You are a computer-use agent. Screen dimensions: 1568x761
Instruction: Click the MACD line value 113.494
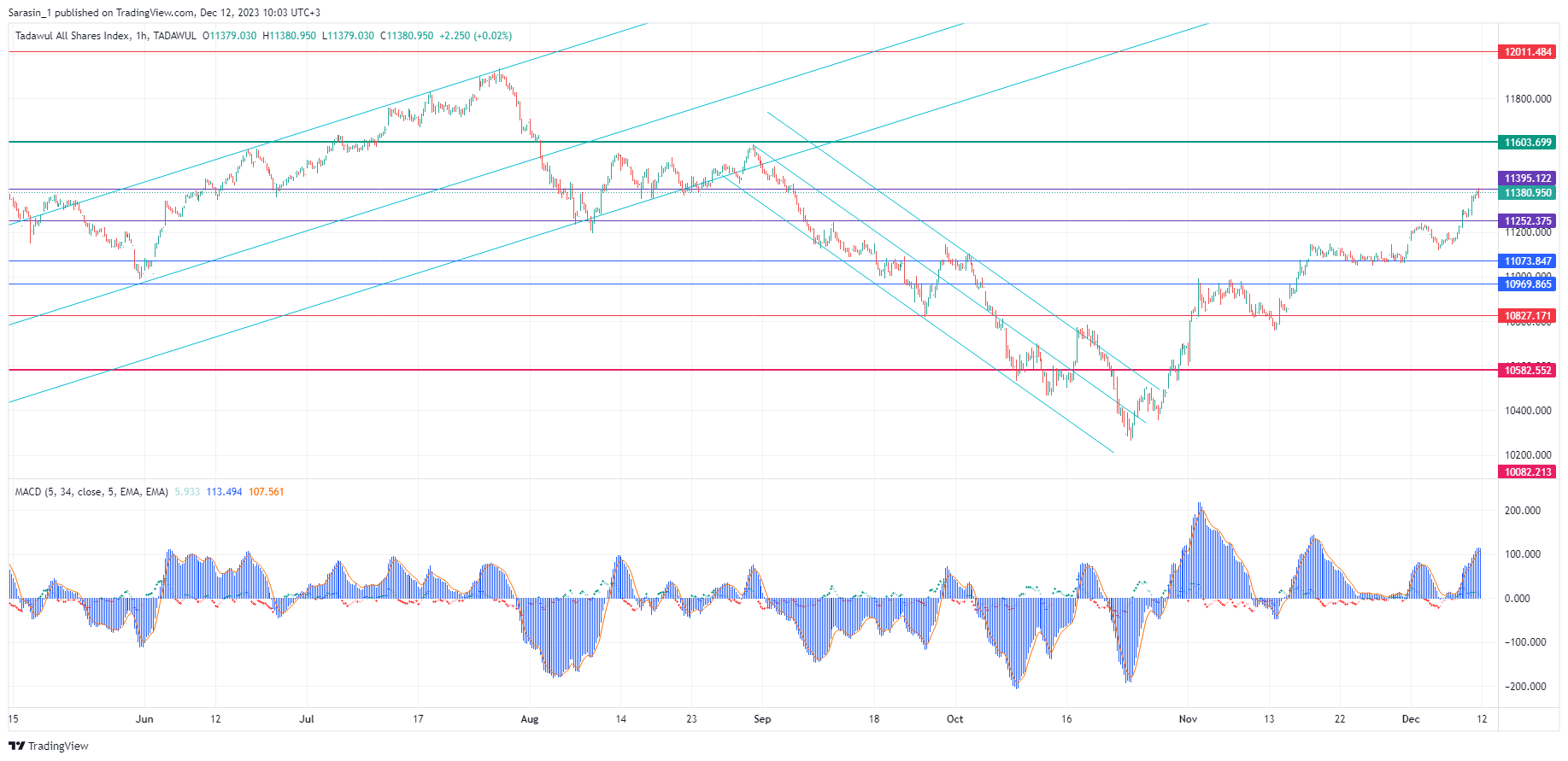224,492
